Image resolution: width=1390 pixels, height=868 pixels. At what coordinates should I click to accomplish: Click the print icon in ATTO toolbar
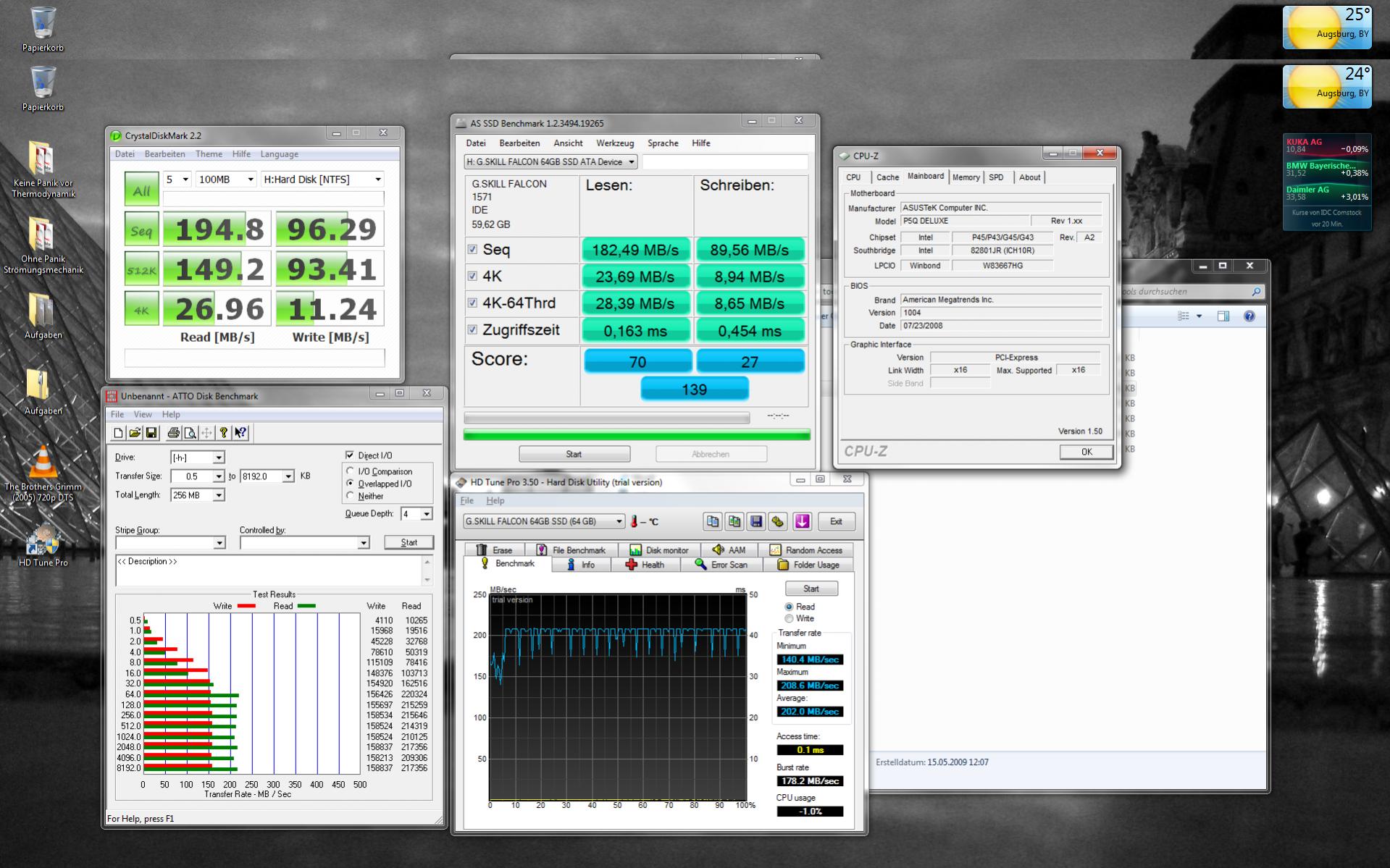[173, 433]
